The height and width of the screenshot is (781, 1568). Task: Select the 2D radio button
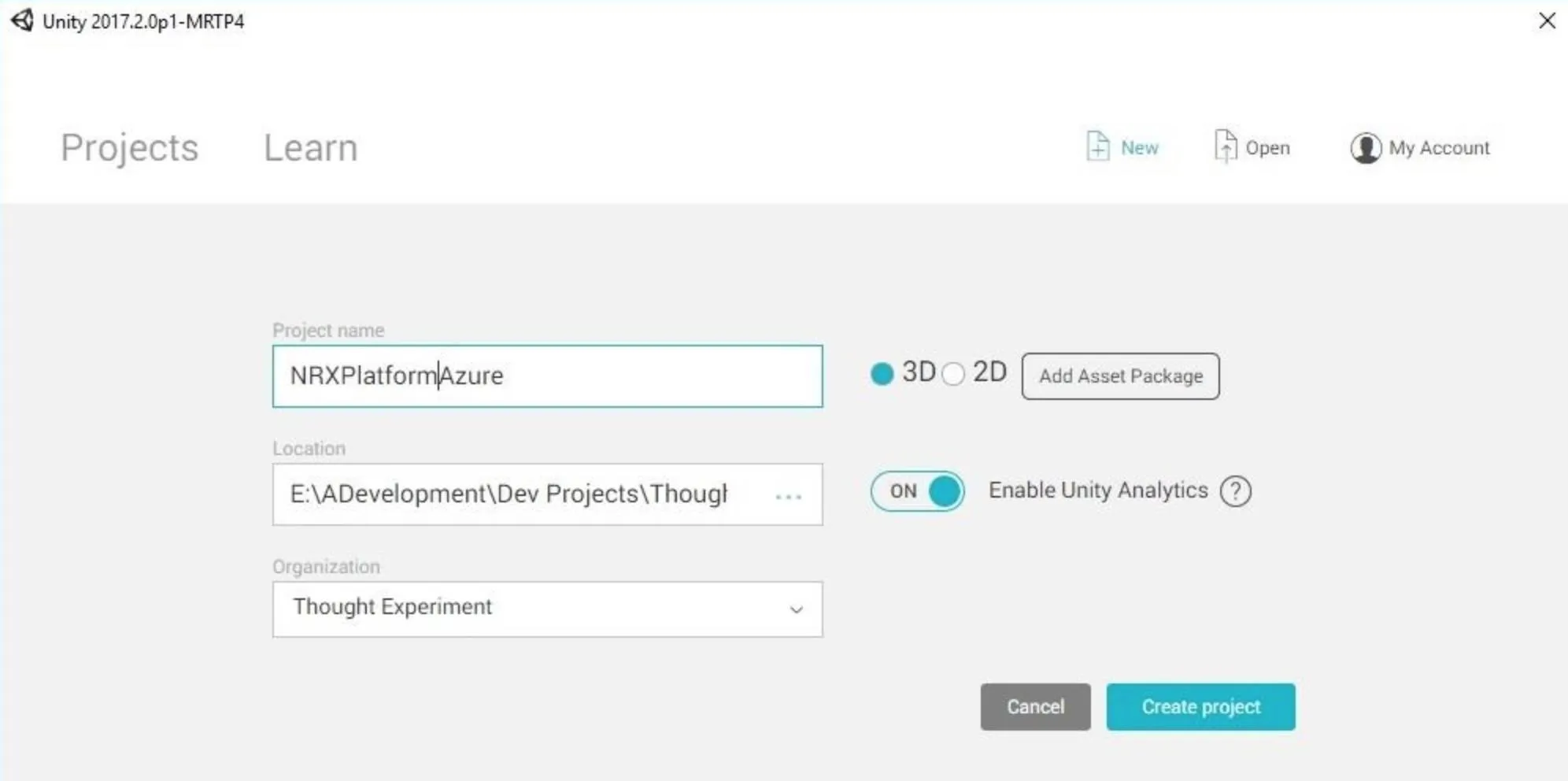pyautogui.click(x=952, y=373)
